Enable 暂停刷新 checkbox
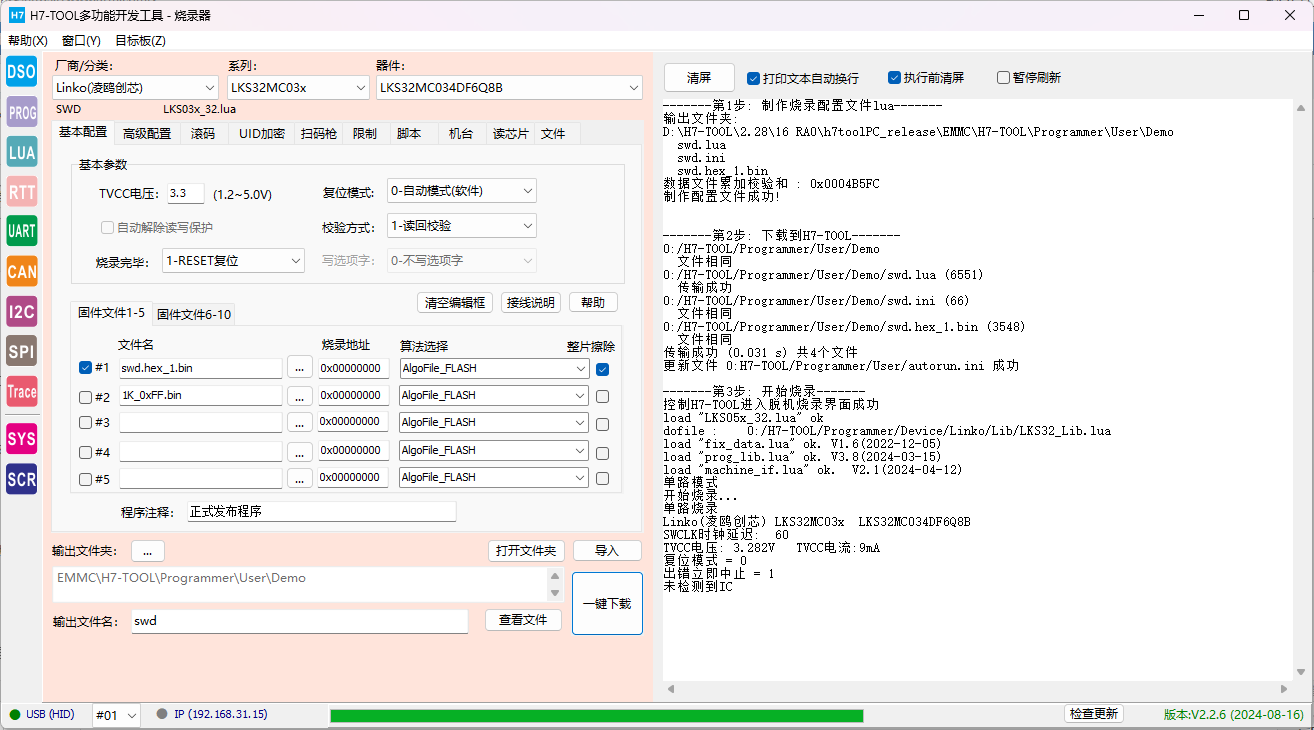This screenshot has width=1314, height=730. pos(1003,77)
